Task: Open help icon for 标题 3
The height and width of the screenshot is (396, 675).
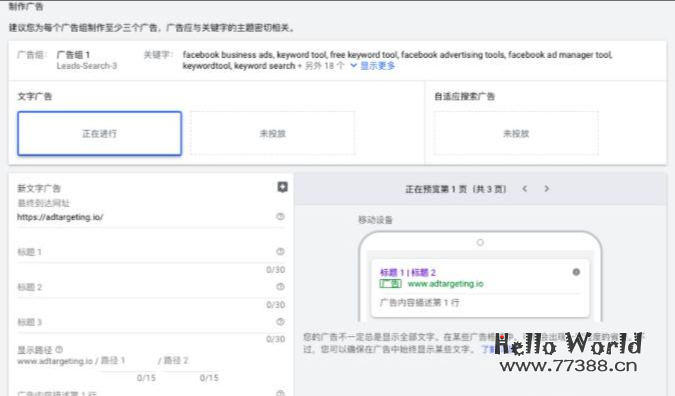Action: pyautogui.click(x=280, y=322)
